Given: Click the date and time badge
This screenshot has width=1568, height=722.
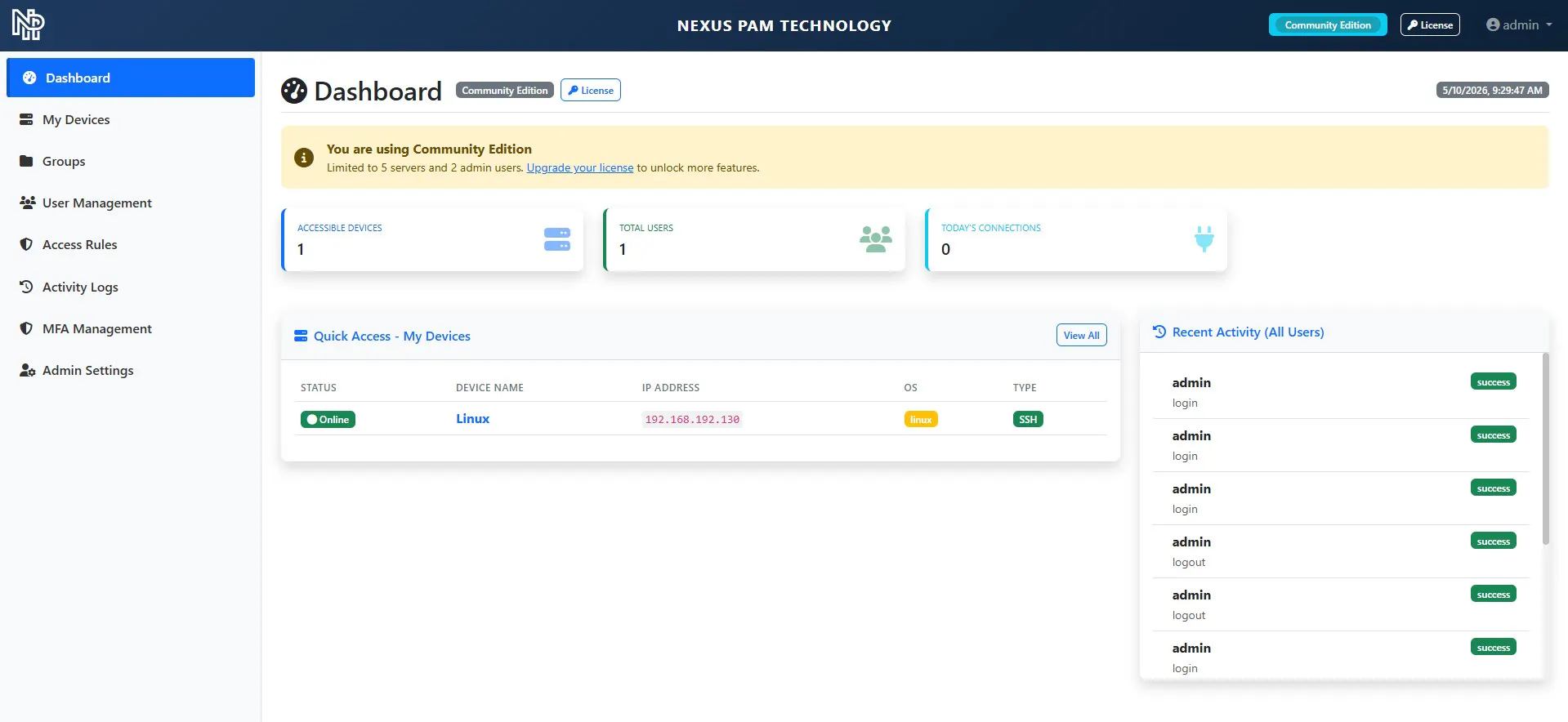Looking at the screenshot, I should [x=1492, y=90].
